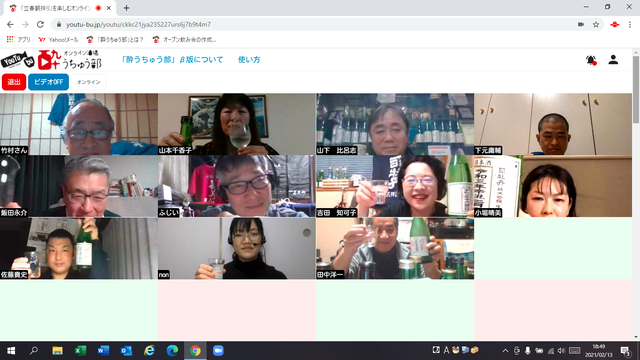Screen dimensions: 640x360
Task: Open File Explorer from the taskbar
Action: (57, 351)
